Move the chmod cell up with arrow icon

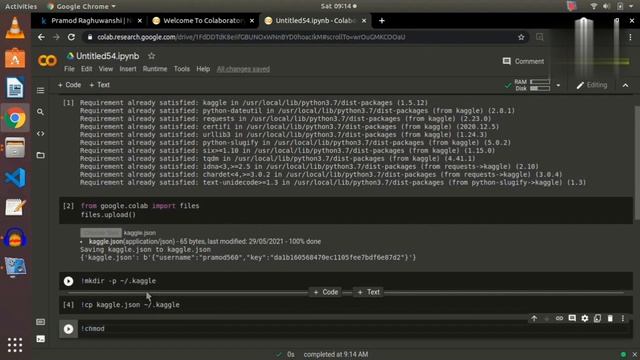(534, 318)
